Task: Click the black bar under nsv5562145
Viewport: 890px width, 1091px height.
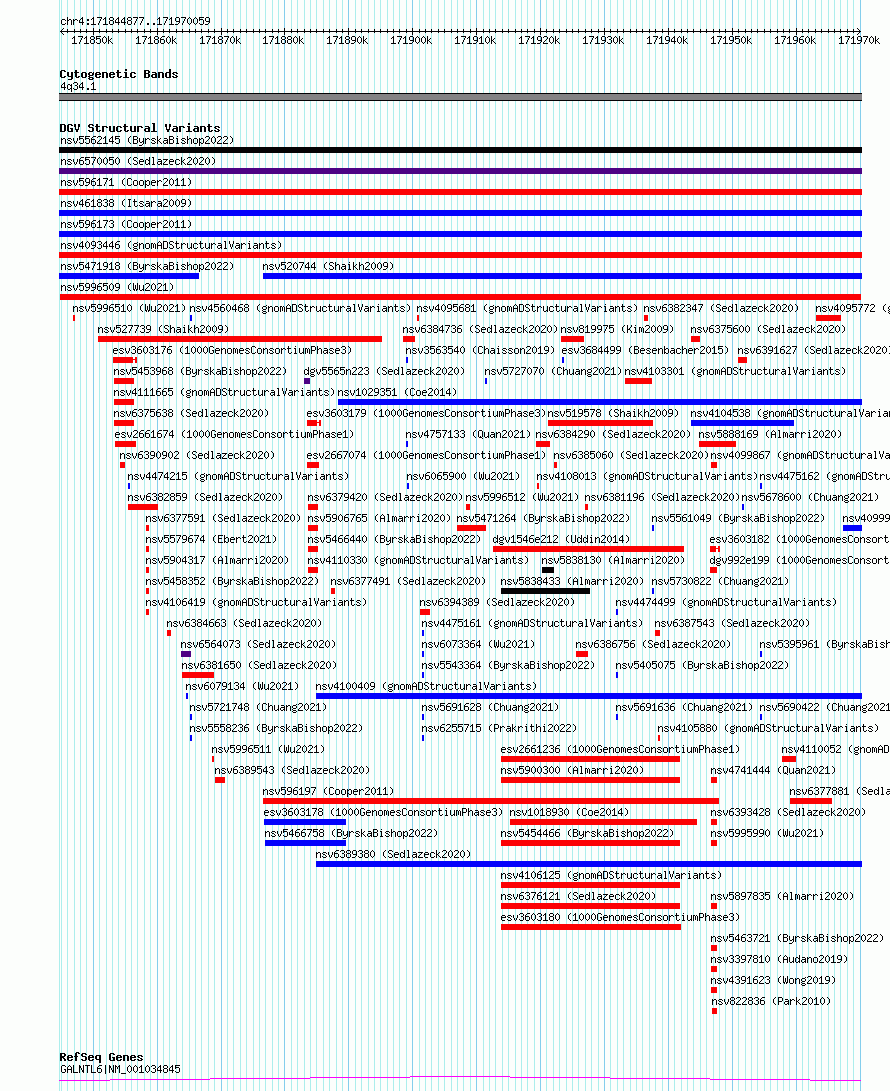Action: click(461, 150)
